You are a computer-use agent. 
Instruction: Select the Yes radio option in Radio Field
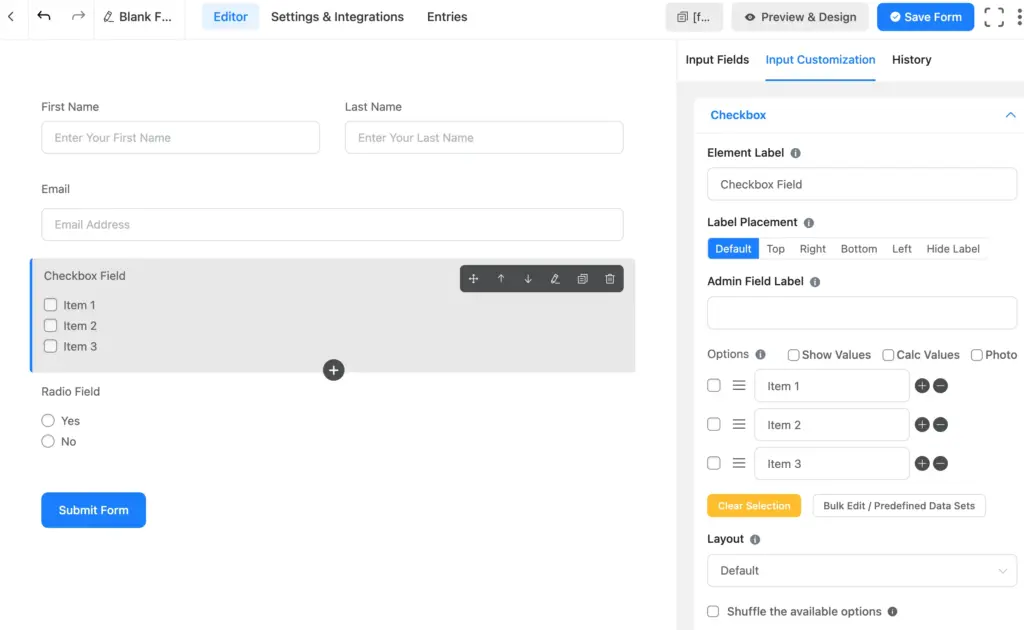[48, 421]
